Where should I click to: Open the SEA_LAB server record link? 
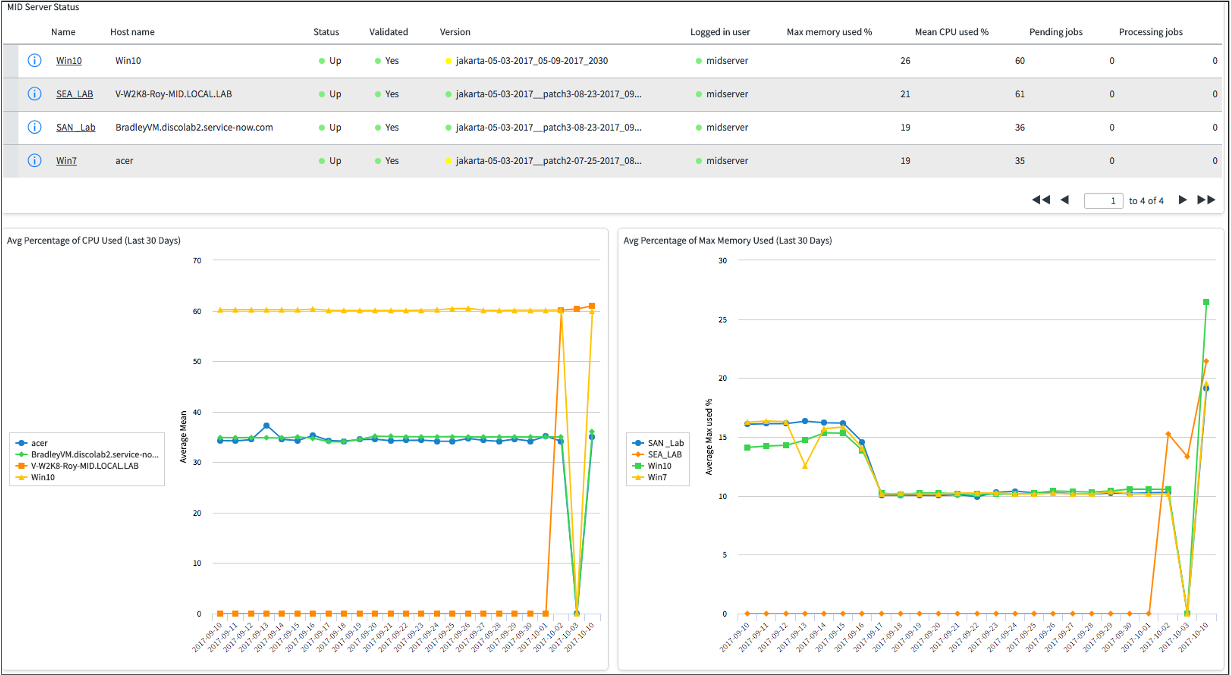click(74, 94)
